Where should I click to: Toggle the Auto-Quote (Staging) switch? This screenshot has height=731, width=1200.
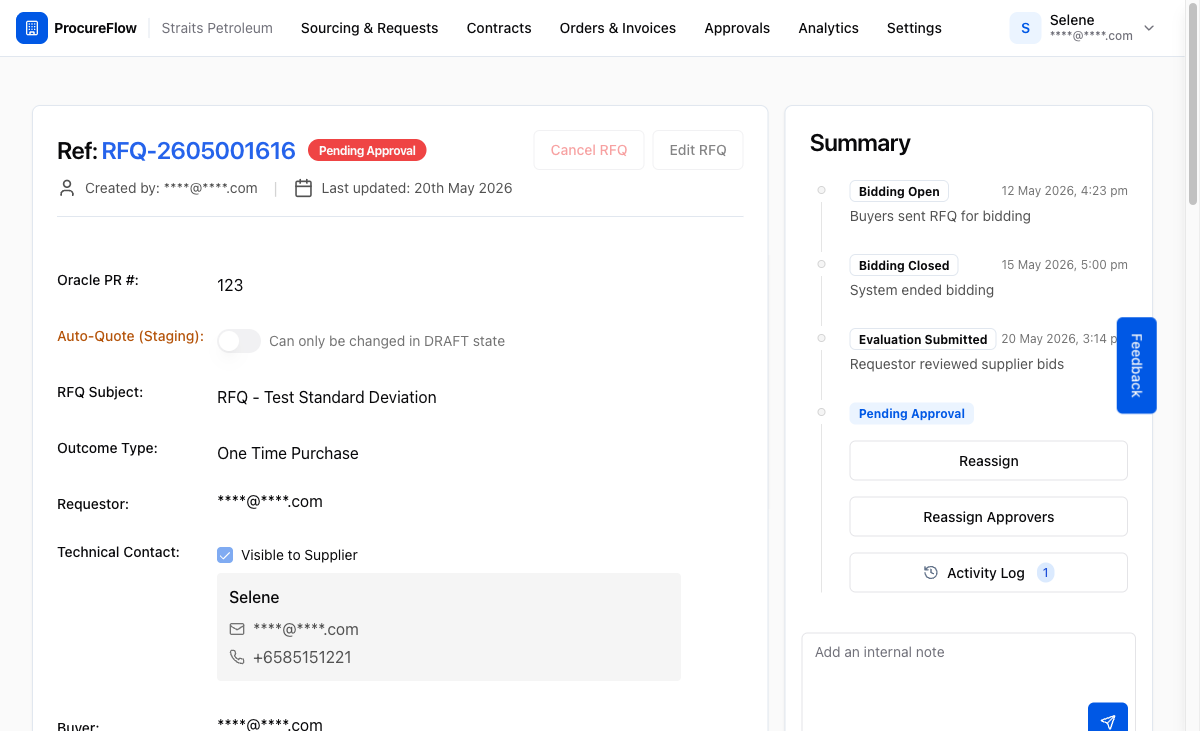click(x=239, y=341)
